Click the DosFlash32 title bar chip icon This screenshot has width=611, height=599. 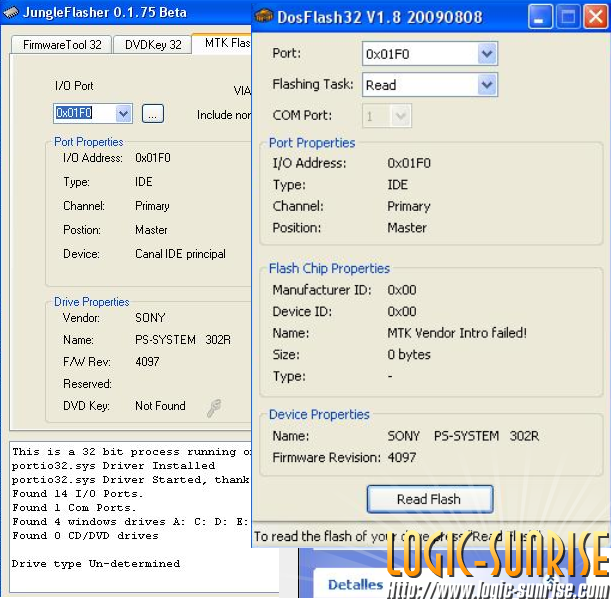click(264, 16)
